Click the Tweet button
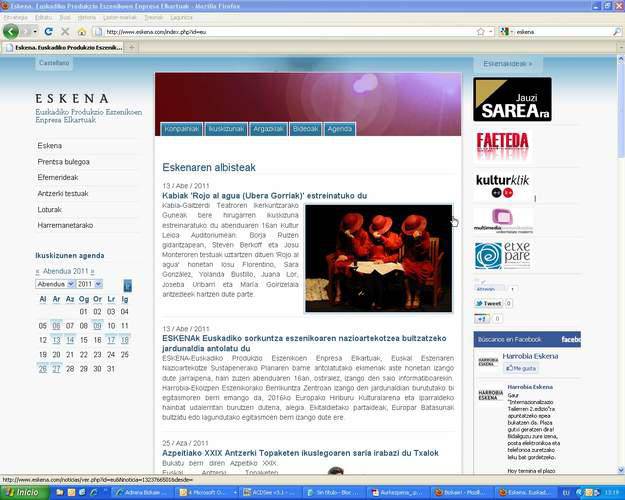Screen dimensions: 625x500 488,303
